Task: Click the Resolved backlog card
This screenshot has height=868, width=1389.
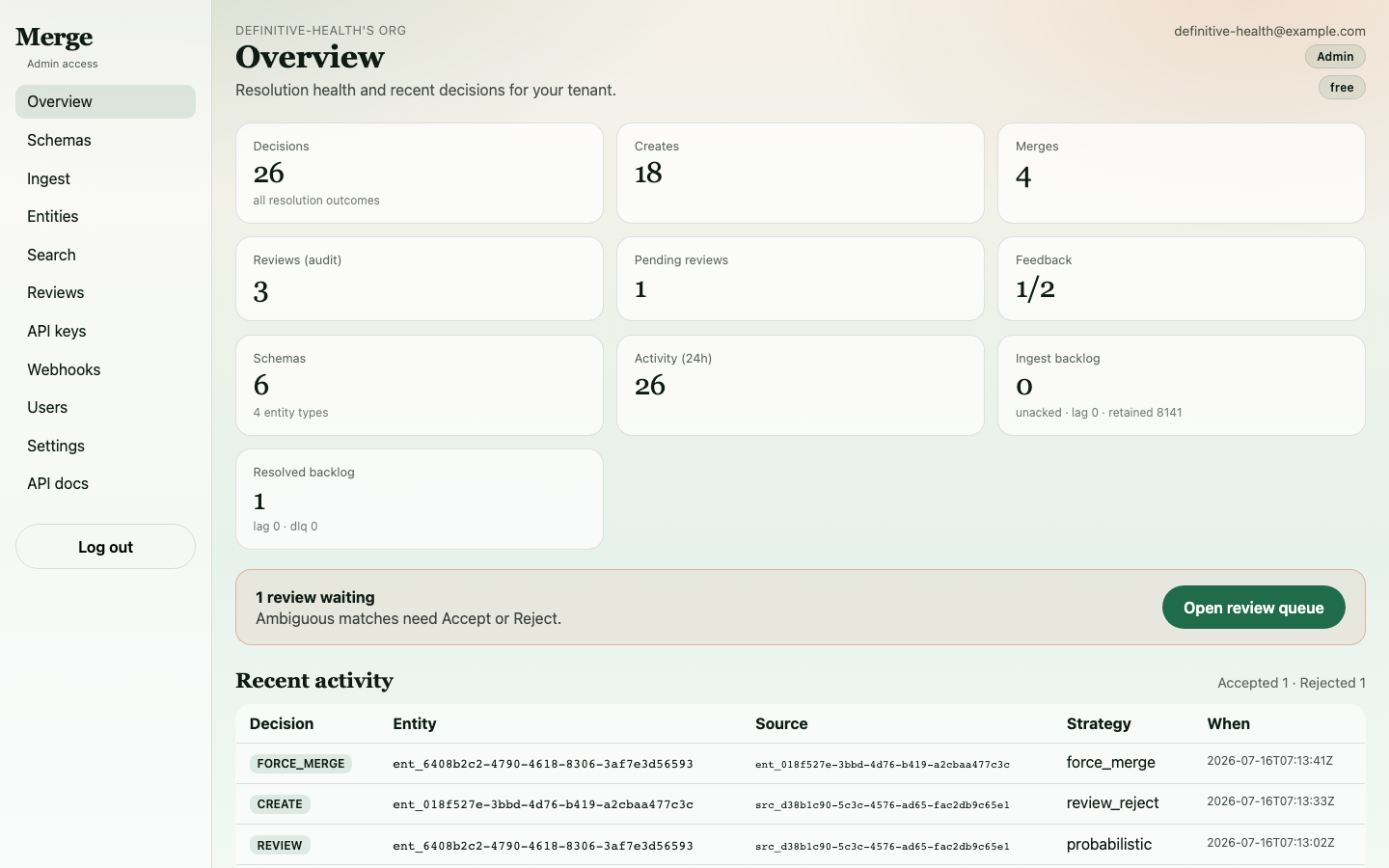Action: (x=420, y=500)
